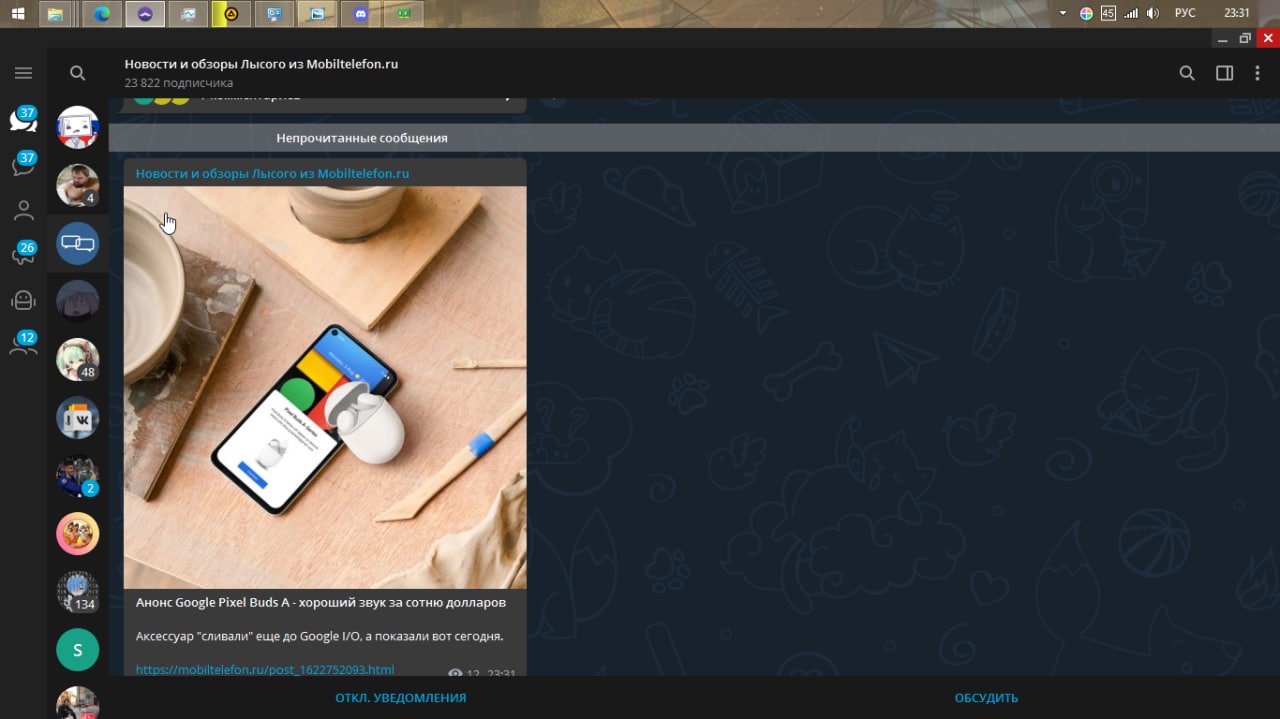1280x719 pixels.
Task: Open Microsoft Edge from the taskbar
Action: [102, 14]
